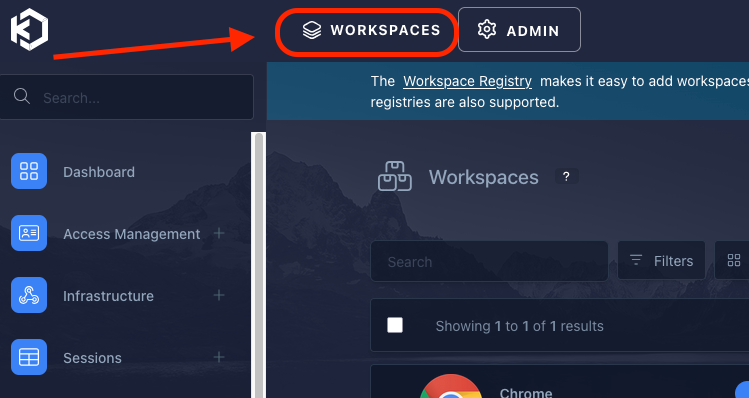Follow the Workspace Registry link
The image size is (749, 398).
click(x=467, y=81)
